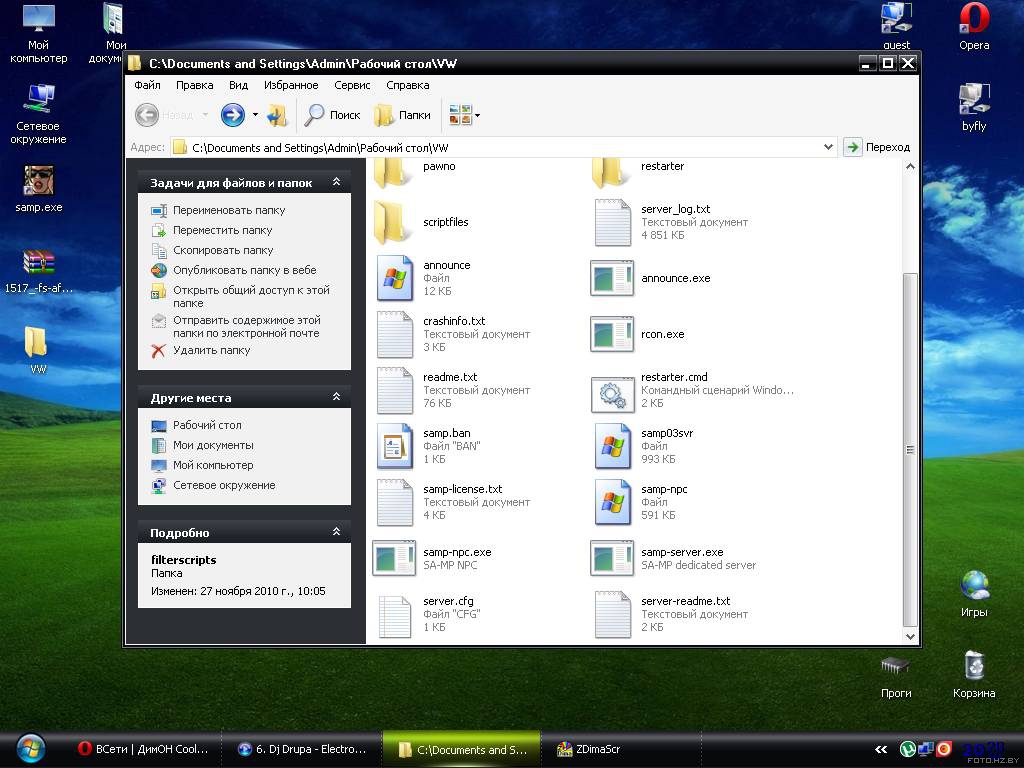Go to 'Мой компьютер' in Other Places

(x=213, y=465)
